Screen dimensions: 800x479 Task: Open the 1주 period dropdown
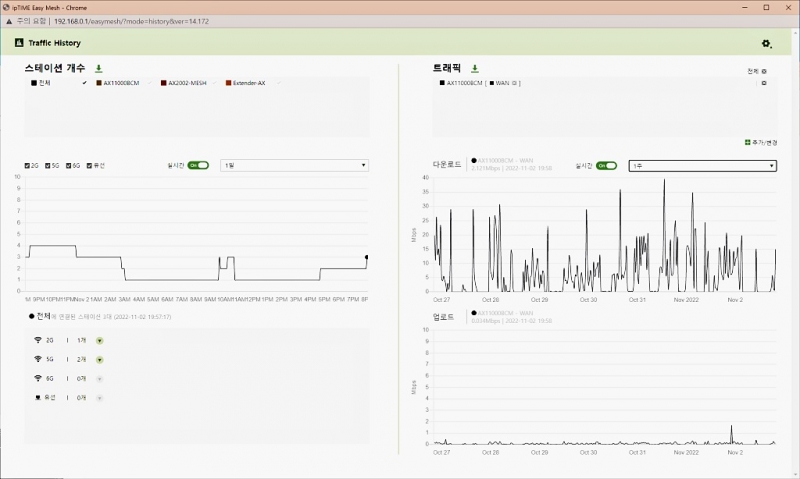click(x=702, y=165)
